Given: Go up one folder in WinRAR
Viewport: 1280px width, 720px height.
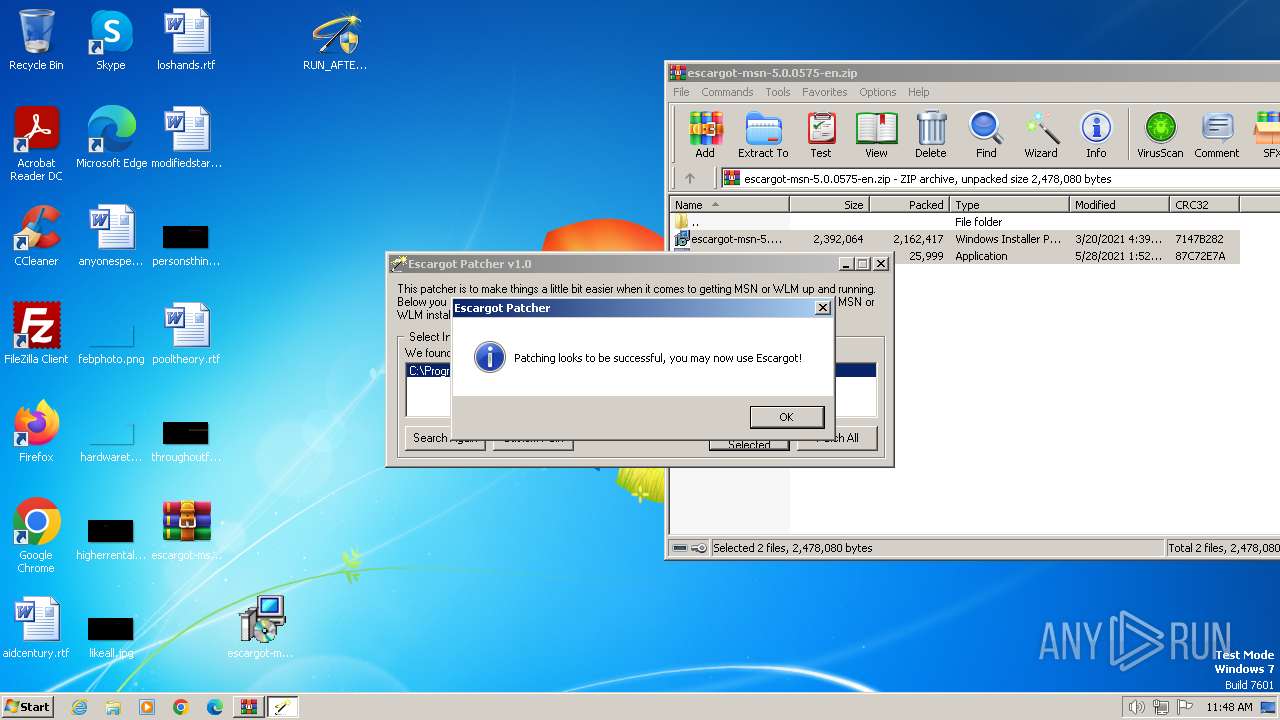Looking at the screenshot, I should tap(689, 179).
